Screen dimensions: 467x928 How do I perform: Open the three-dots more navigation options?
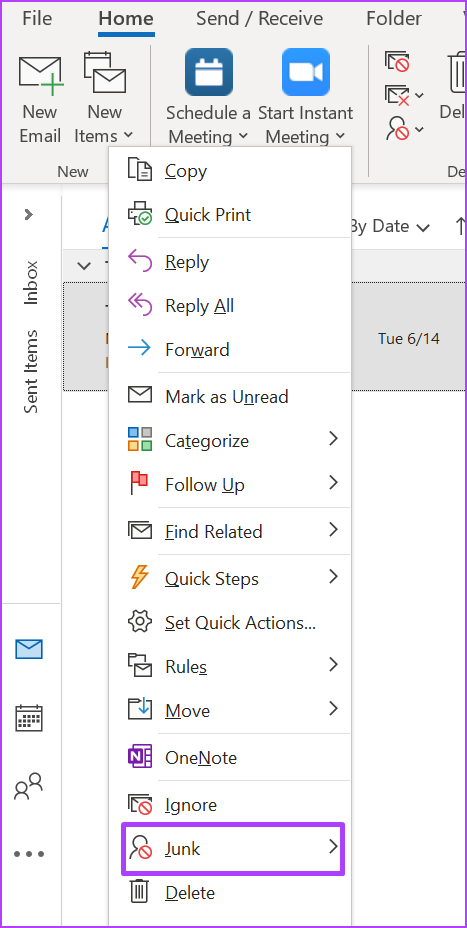(x=29, y=854)
